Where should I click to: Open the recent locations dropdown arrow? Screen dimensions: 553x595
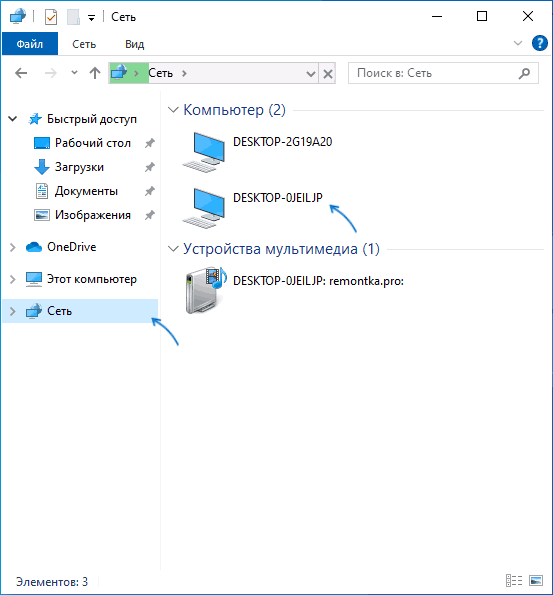pos(74,72)
